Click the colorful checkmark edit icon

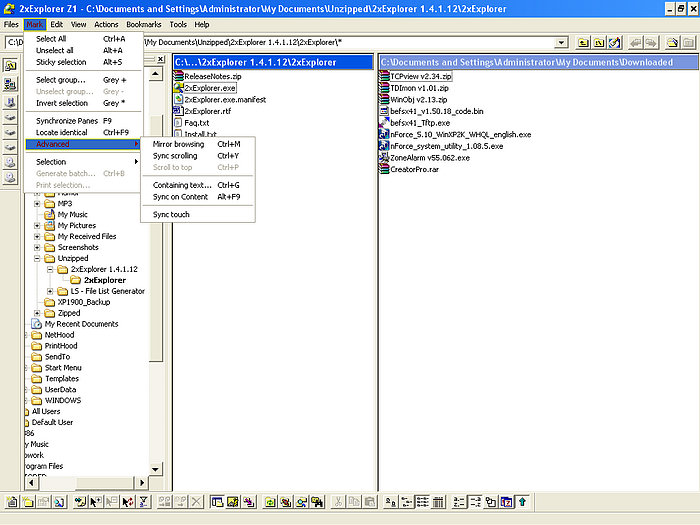[615, 42]
